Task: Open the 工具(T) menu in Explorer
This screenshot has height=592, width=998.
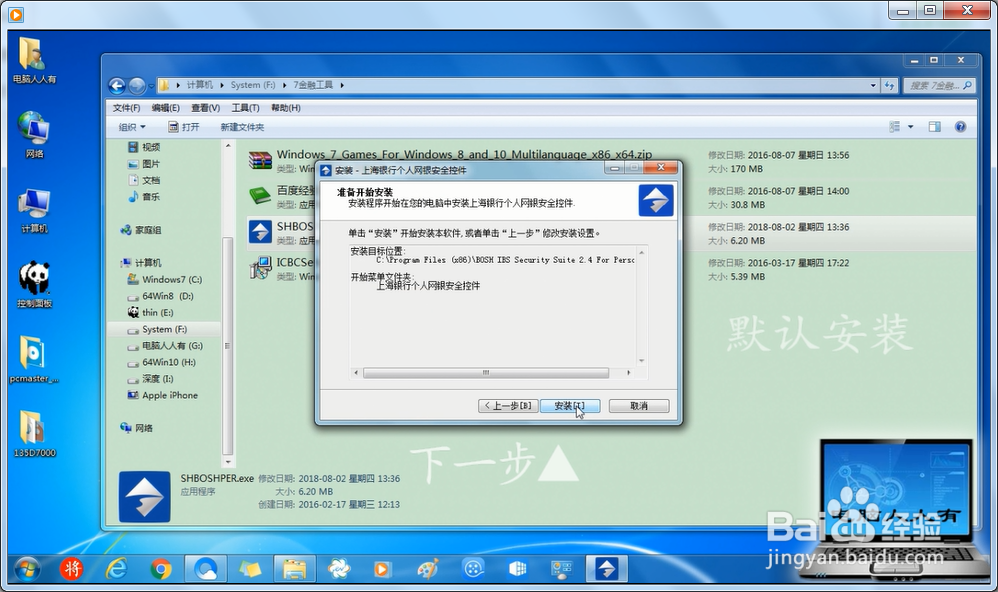Action: 245,108
